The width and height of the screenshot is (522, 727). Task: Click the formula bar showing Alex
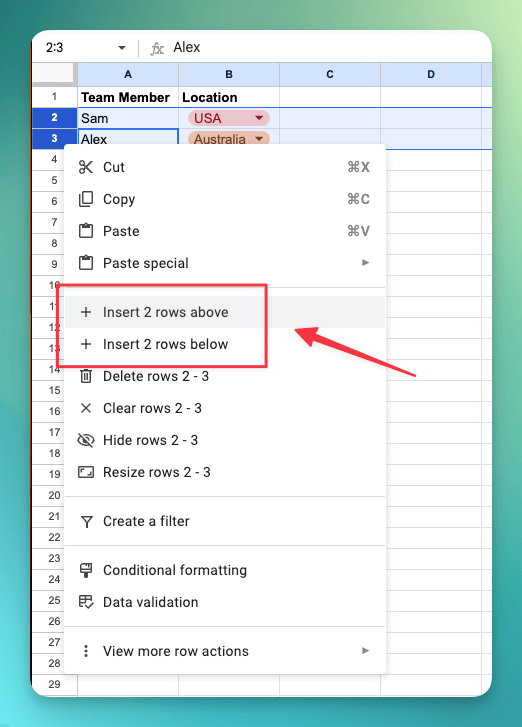coord(325,47)
